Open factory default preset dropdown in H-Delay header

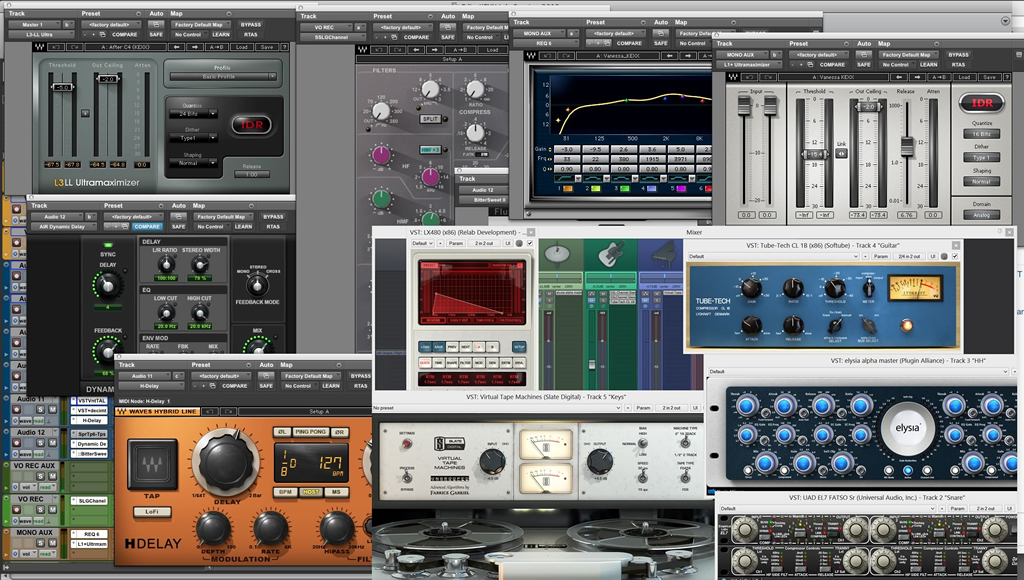tap(220, 376)
